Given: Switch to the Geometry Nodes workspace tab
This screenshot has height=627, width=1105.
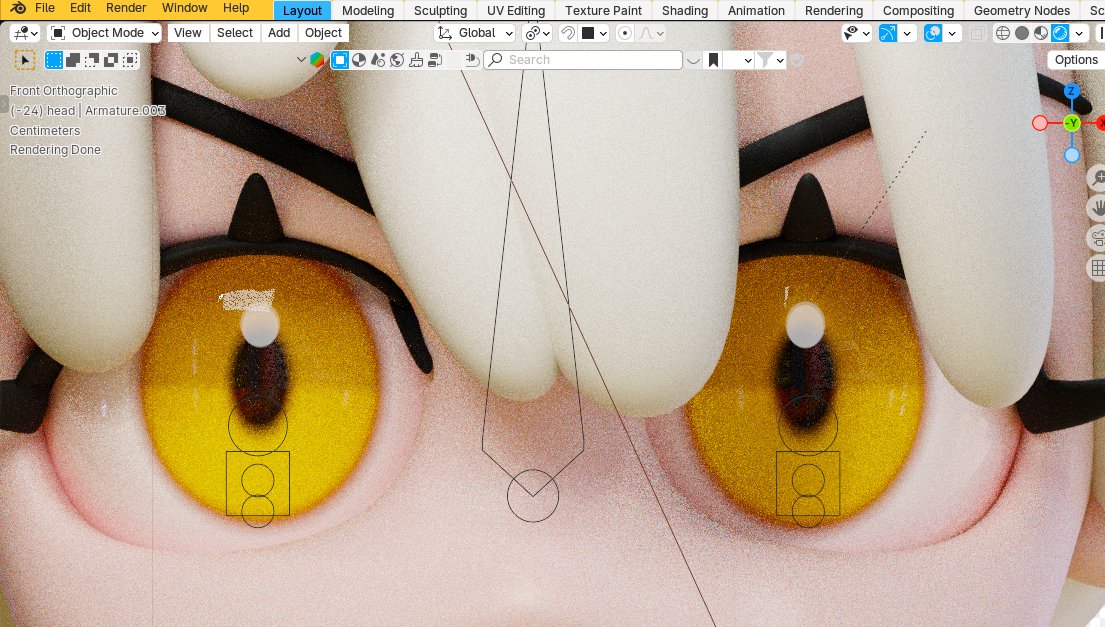Looking at the screenshot, I should point(1022,11).
